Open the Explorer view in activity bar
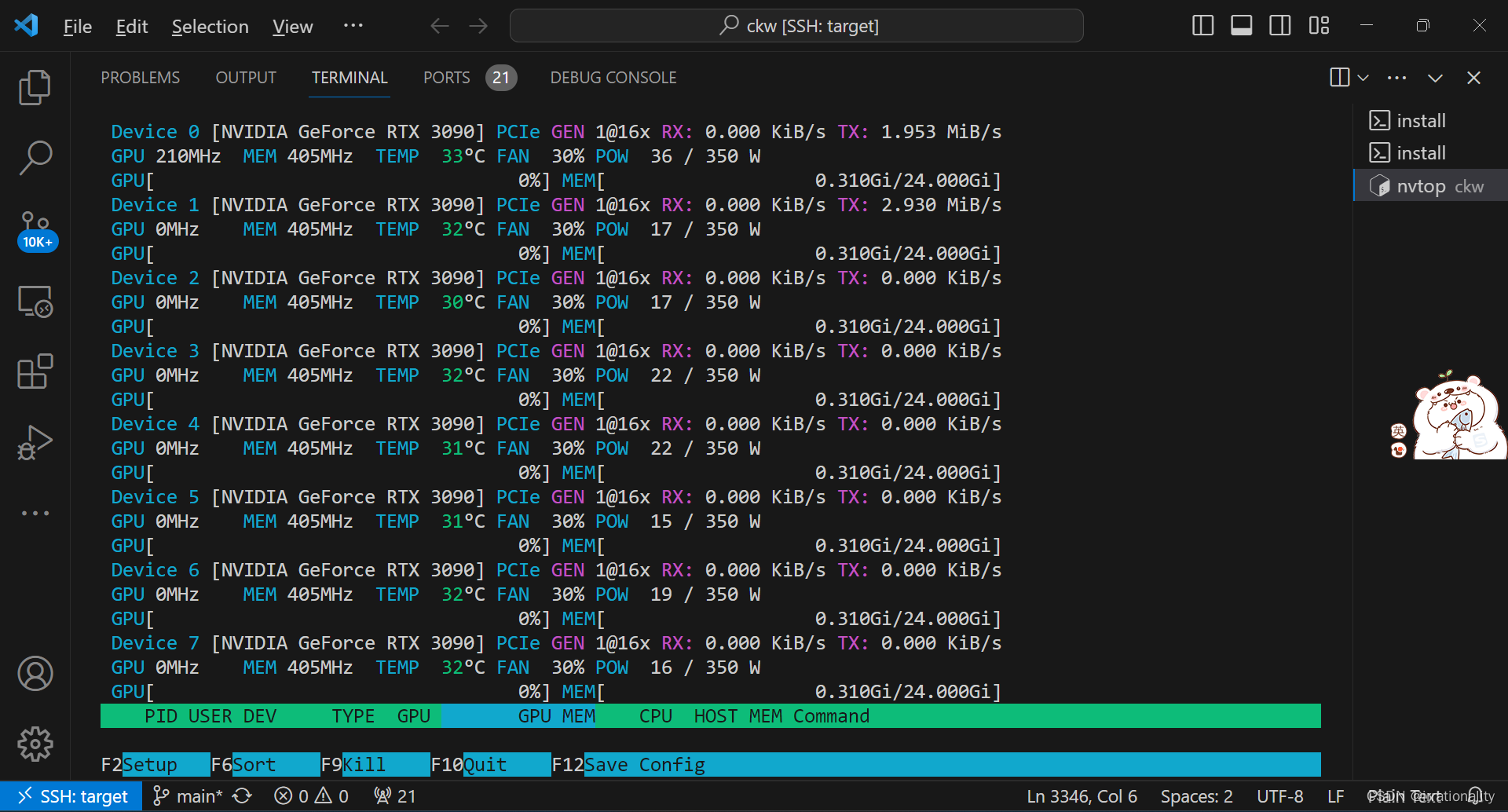Viewport: 1508px width, 812px height. (x=35, y=87)
